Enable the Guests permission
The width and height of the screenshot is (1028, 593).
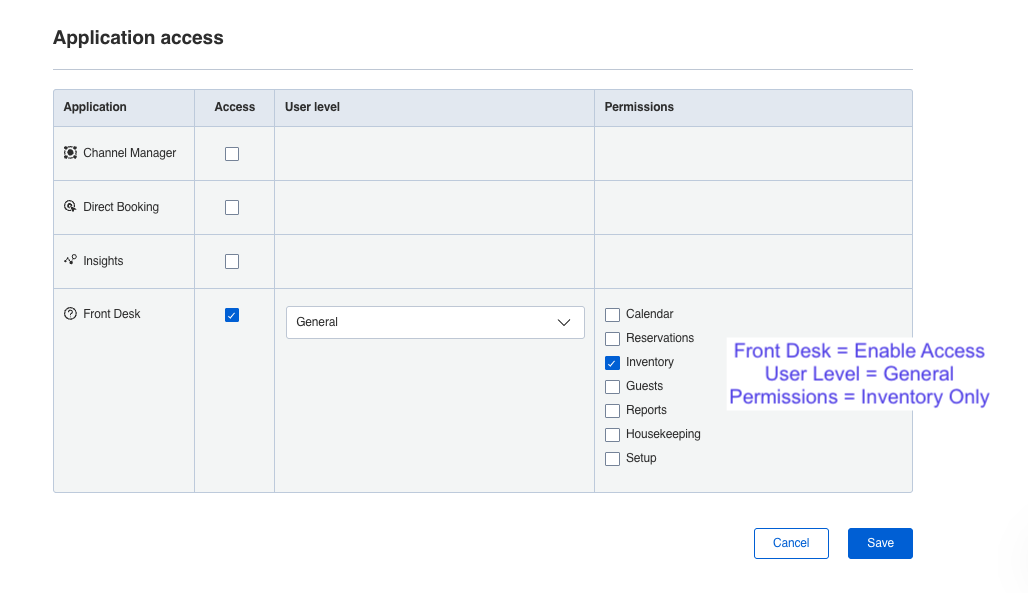[x=613, y=387]
